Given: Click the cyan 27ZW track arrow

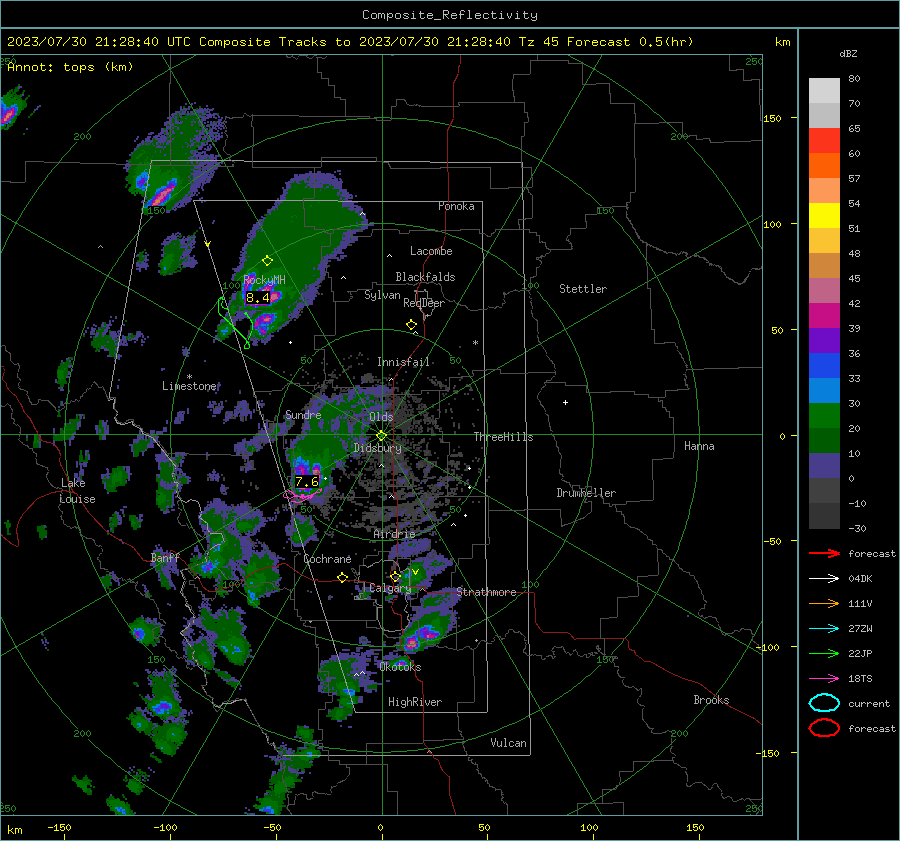Looking at the screenshot, I should (824, 629).
